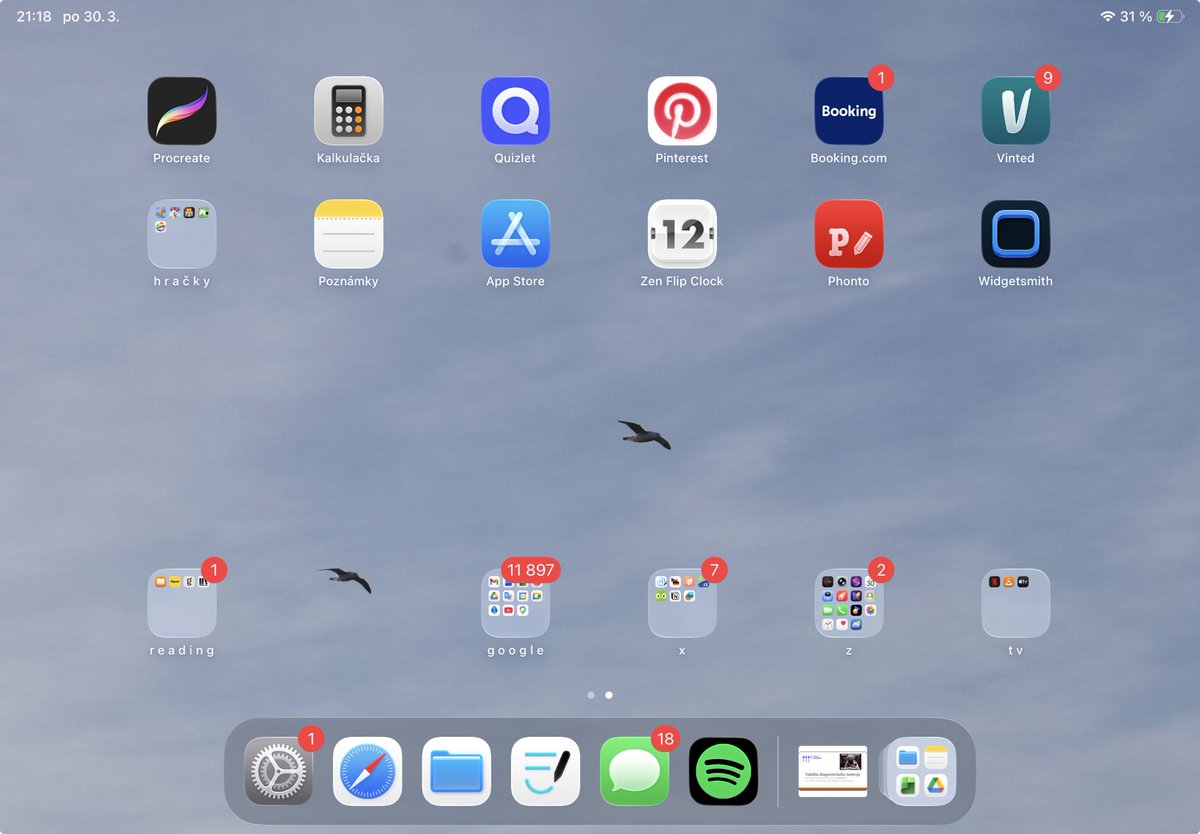Viewport: 1200px width, 834px height.
Task: Open the App Library in dock
Action: (x=921, y=771)
